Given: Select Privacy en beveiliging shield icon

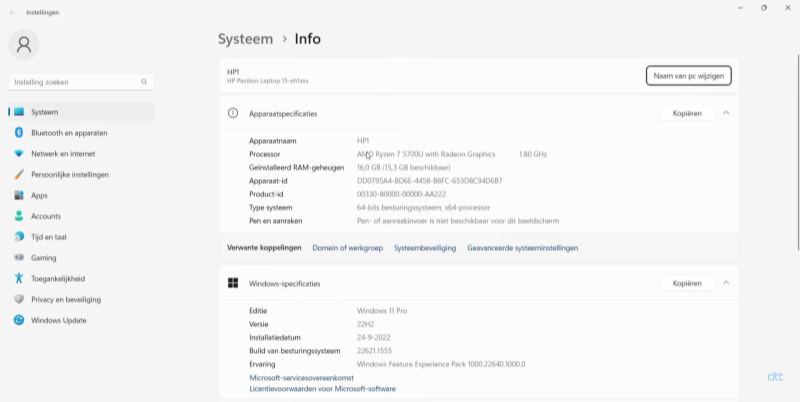Looking at the screenshot, I should pyautogui.click(x=19, y=299).
